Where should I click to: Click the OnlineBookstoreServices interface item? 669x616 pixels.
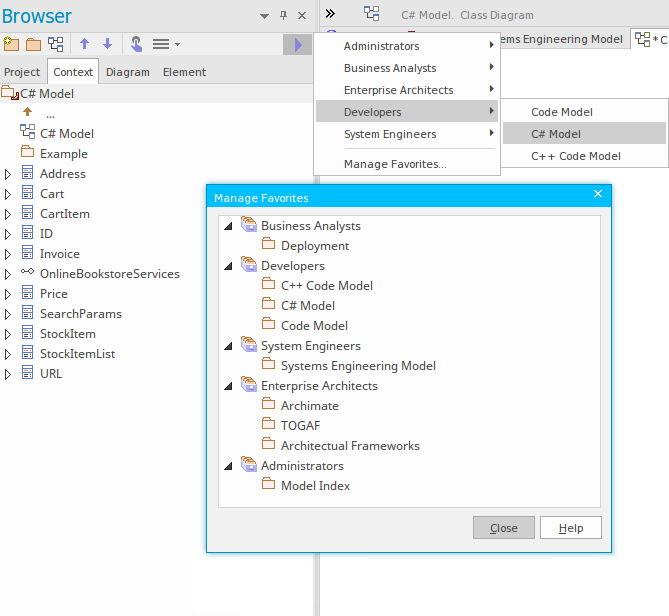pyautogui.click(x=109, y=274)
